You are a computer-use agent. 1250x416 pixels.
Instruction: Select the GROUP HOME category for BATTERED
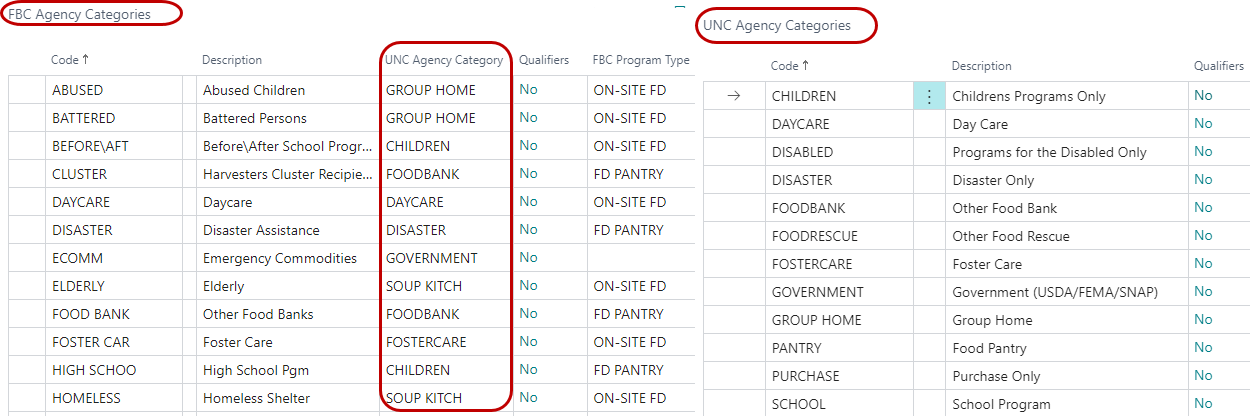tap(431, 118)
